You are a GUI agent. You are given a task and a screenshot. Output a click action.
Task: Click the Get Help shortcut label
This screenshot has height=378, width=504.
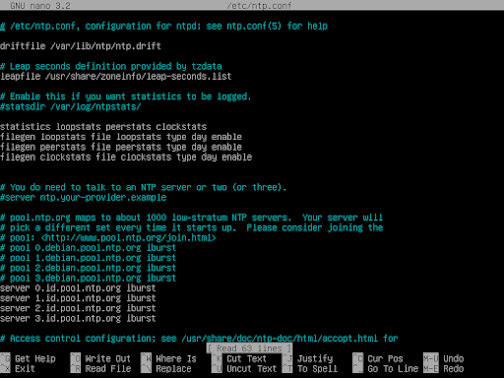(x=35, y=359)
